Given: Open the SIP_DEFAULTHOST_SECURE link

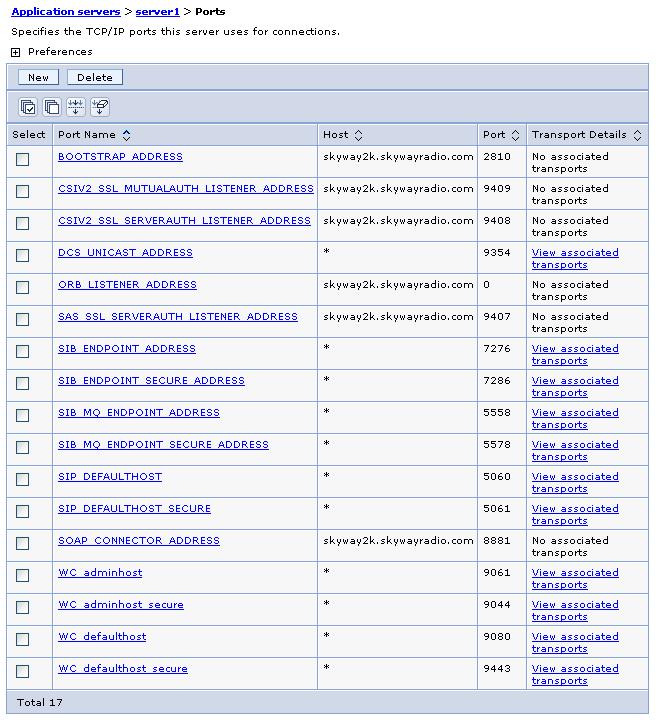Looking at the screenshot, I should pos(135,509).
